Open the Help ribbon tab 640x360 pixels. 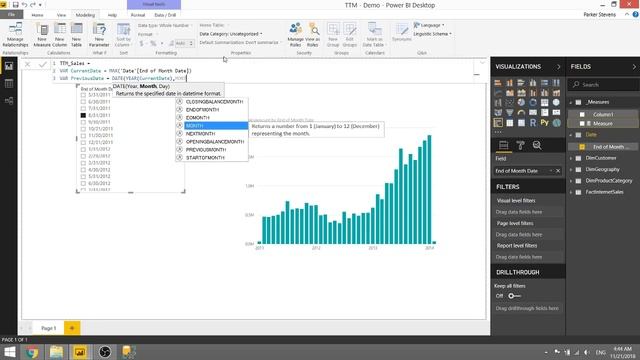click(x=112, y=15)
